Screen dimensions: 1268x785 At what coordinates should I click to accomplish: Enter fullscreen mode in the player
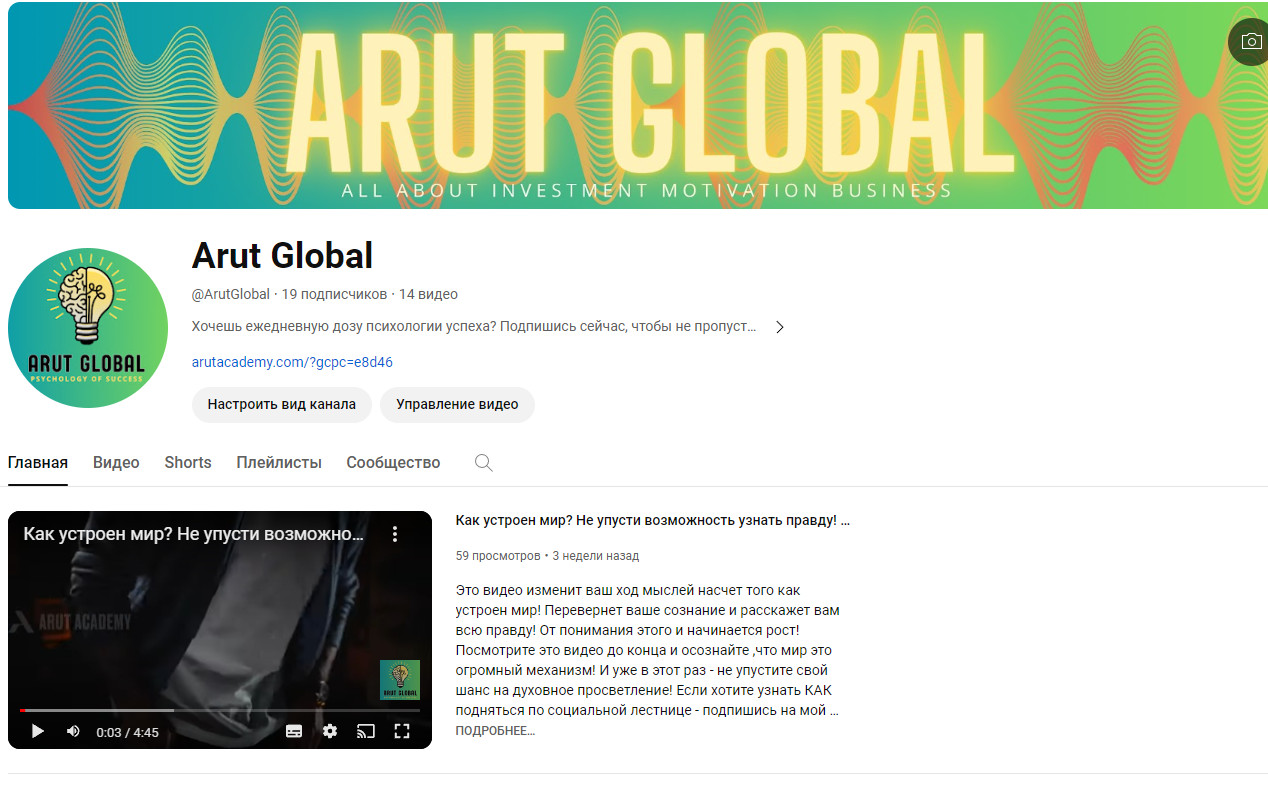click(402, 732)
